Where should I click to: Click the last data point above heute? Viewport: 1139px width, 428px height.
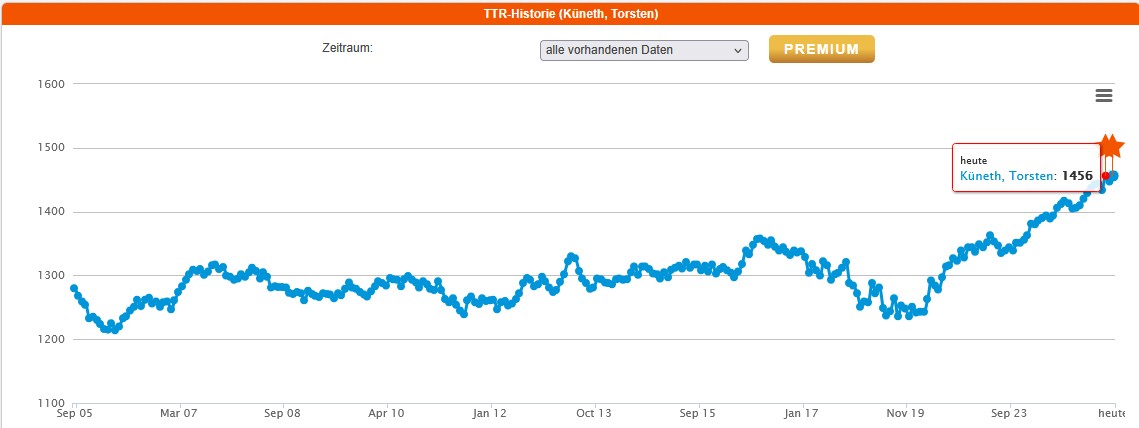pyautogui.click(x=1114, y=176)
